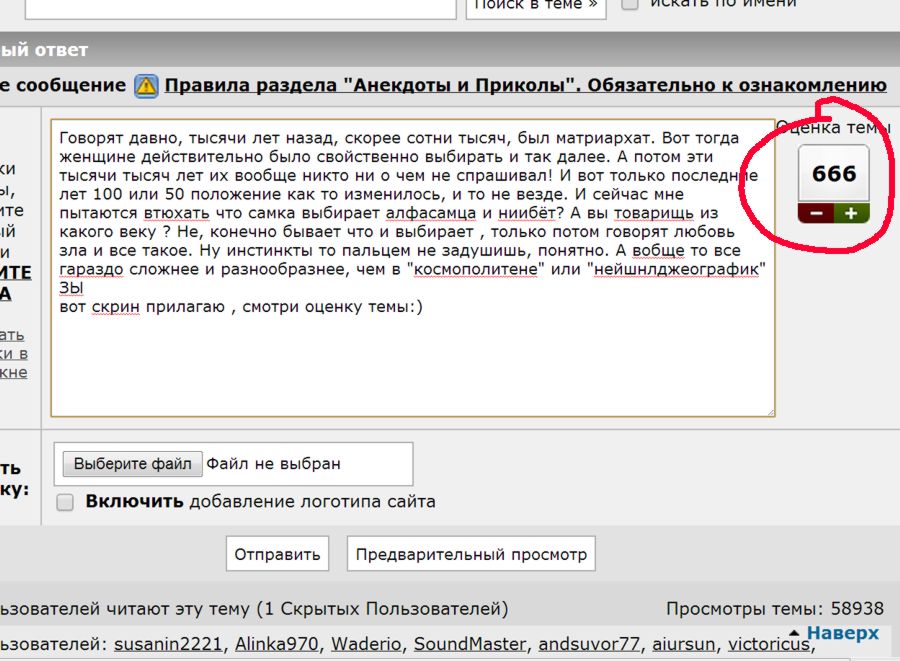Open user aiursun profile
The image size is (900, 661).
click(683, 644)
